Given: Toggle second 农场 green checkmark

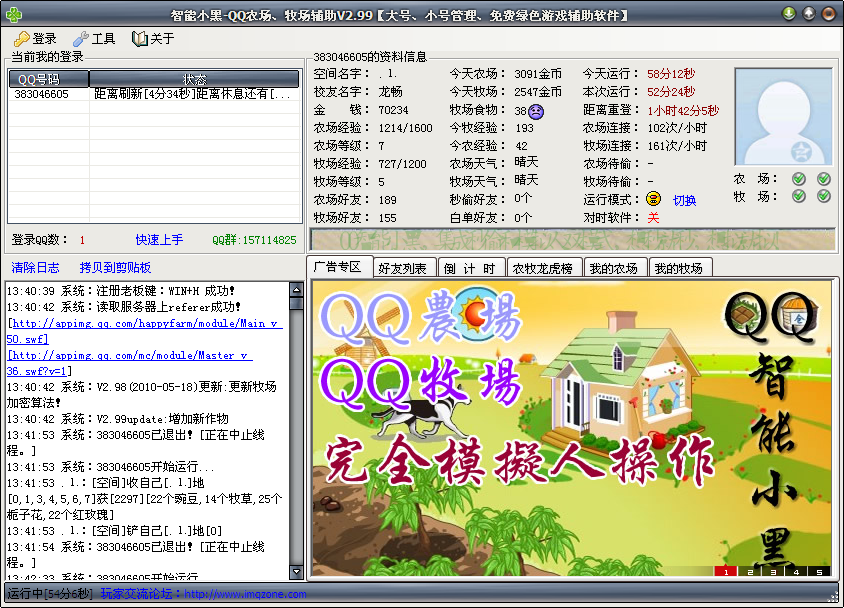Looking at the screenshot, I should pos(824,179).
